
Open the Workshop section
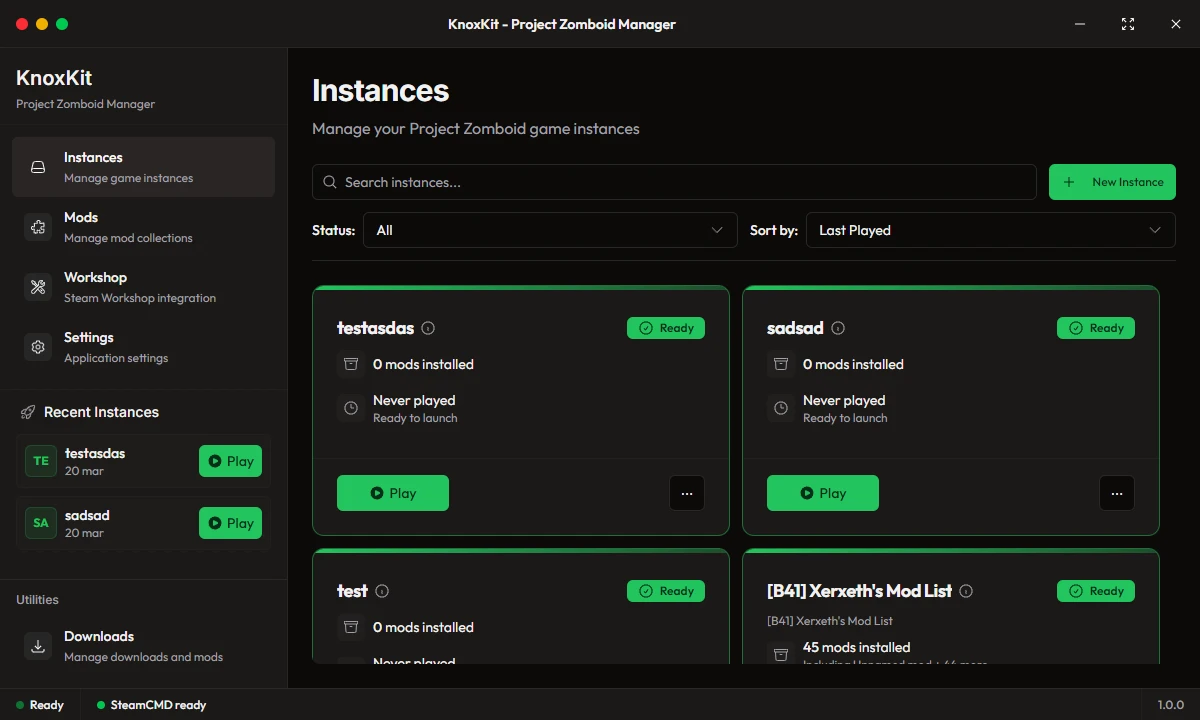click(144, 287)
